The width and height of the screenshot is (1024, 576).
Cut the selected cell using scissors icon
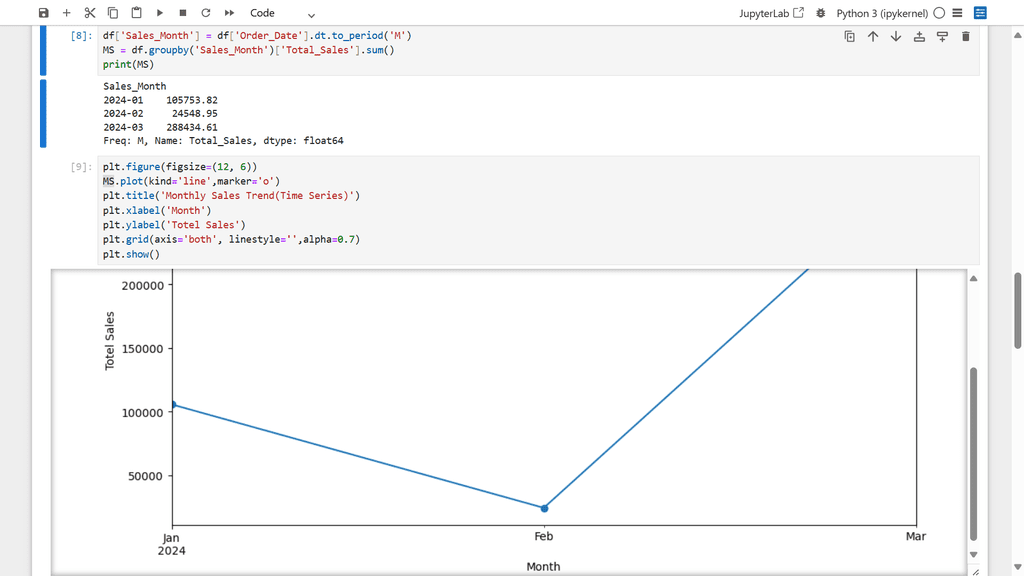click(90, 13)
